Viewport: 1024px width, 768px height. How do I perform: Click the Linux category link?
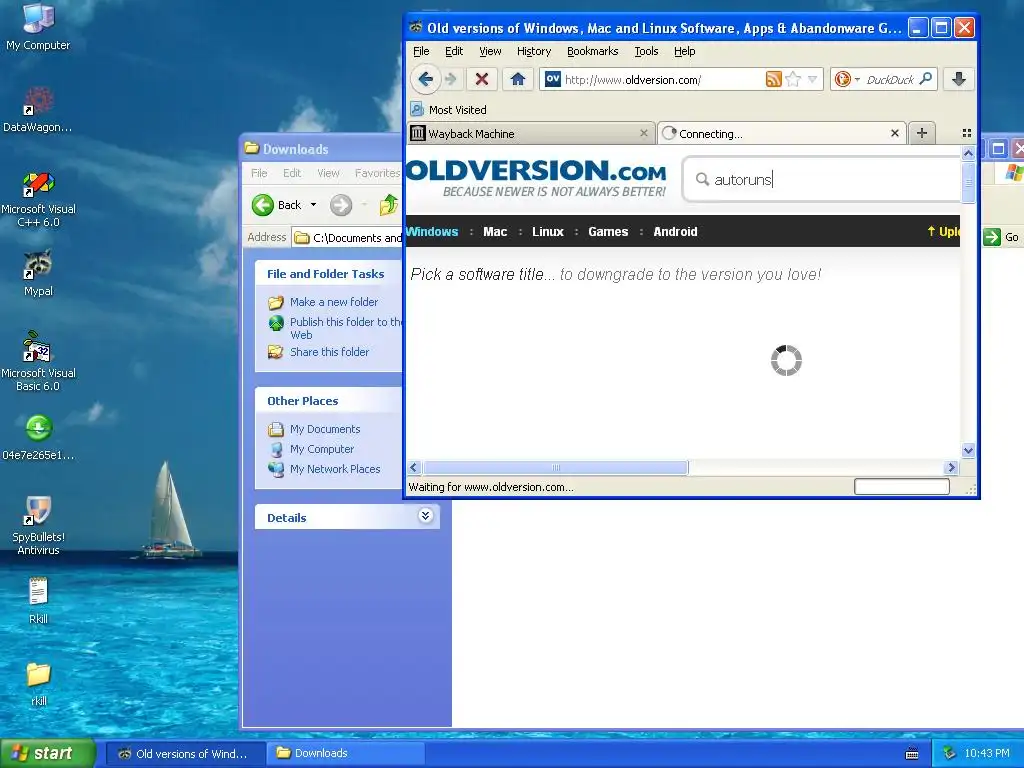pyautogui.click(x=547, y=232)
